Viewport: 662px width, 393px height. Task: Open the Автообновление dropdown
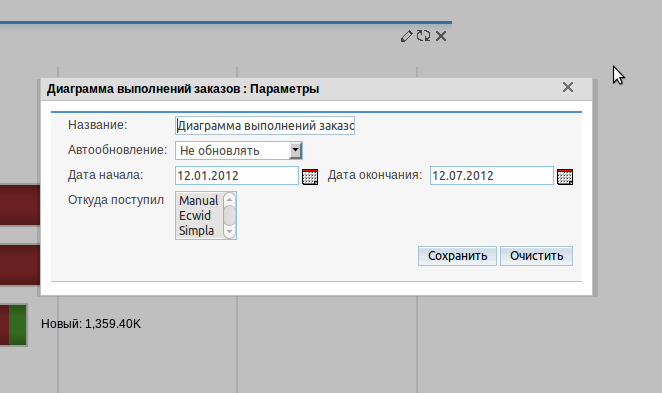click(x=239, y=151)
